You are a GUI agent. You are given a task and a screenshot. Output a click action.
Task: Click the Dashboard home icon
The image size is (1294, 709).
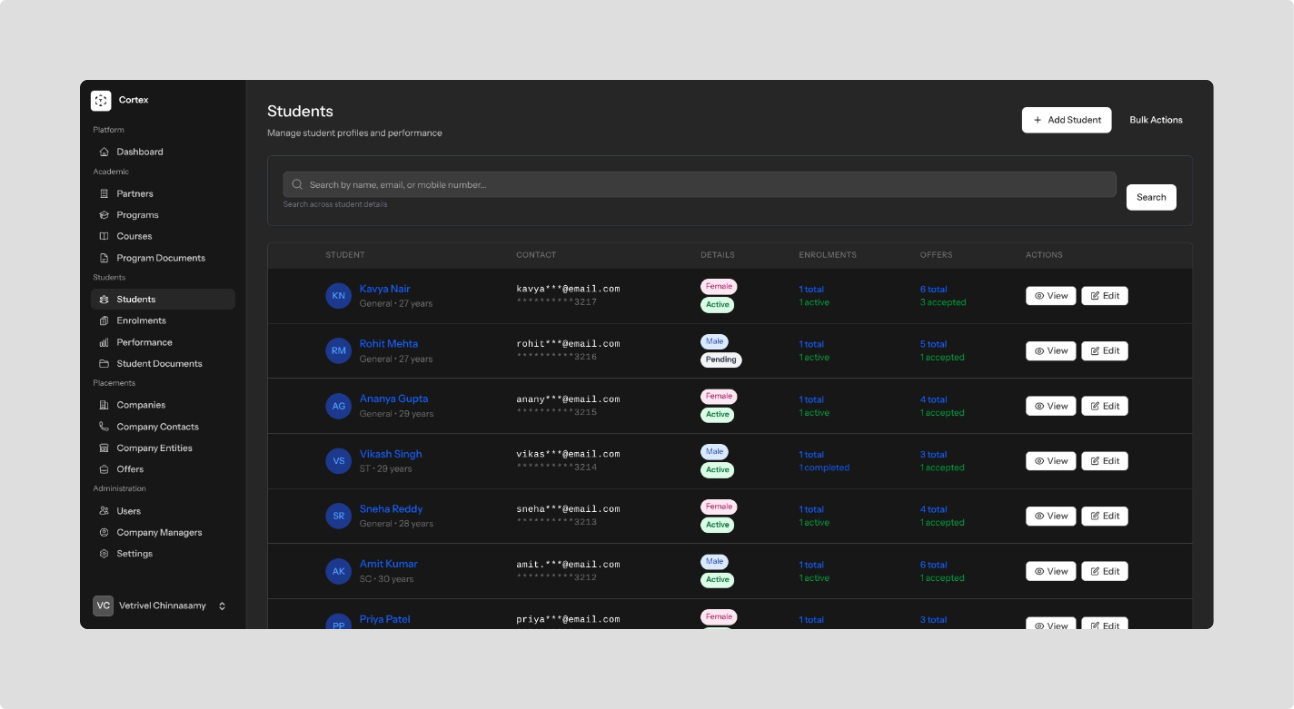tap(104, 152)
